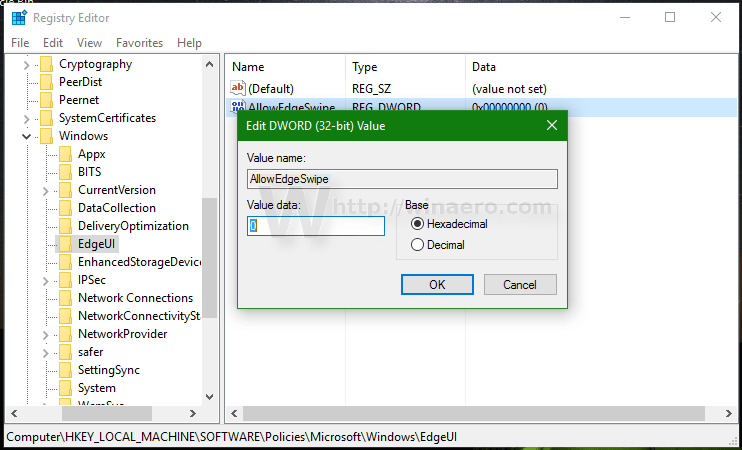
Task: Collapse the Windows key
Action: pyautogui.click(x=26, y=136)
